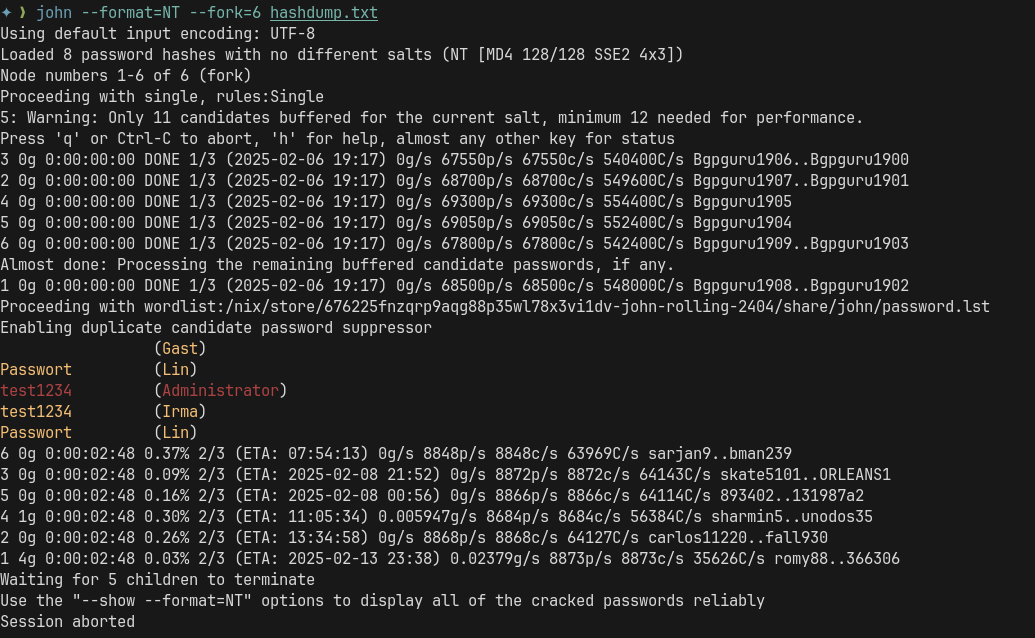Click the underlined hashdump.txt filename
Image resolution: width=1035 pixels, height=638 pixels.
324,13
